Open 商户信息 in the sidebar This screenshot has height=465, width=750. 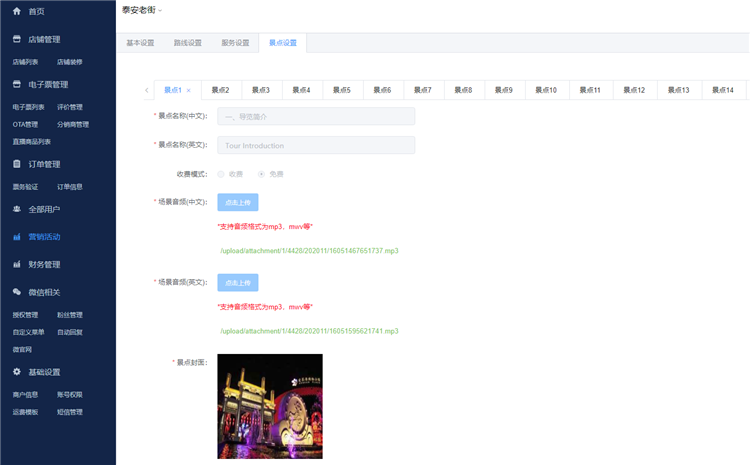tap(25, 395)
